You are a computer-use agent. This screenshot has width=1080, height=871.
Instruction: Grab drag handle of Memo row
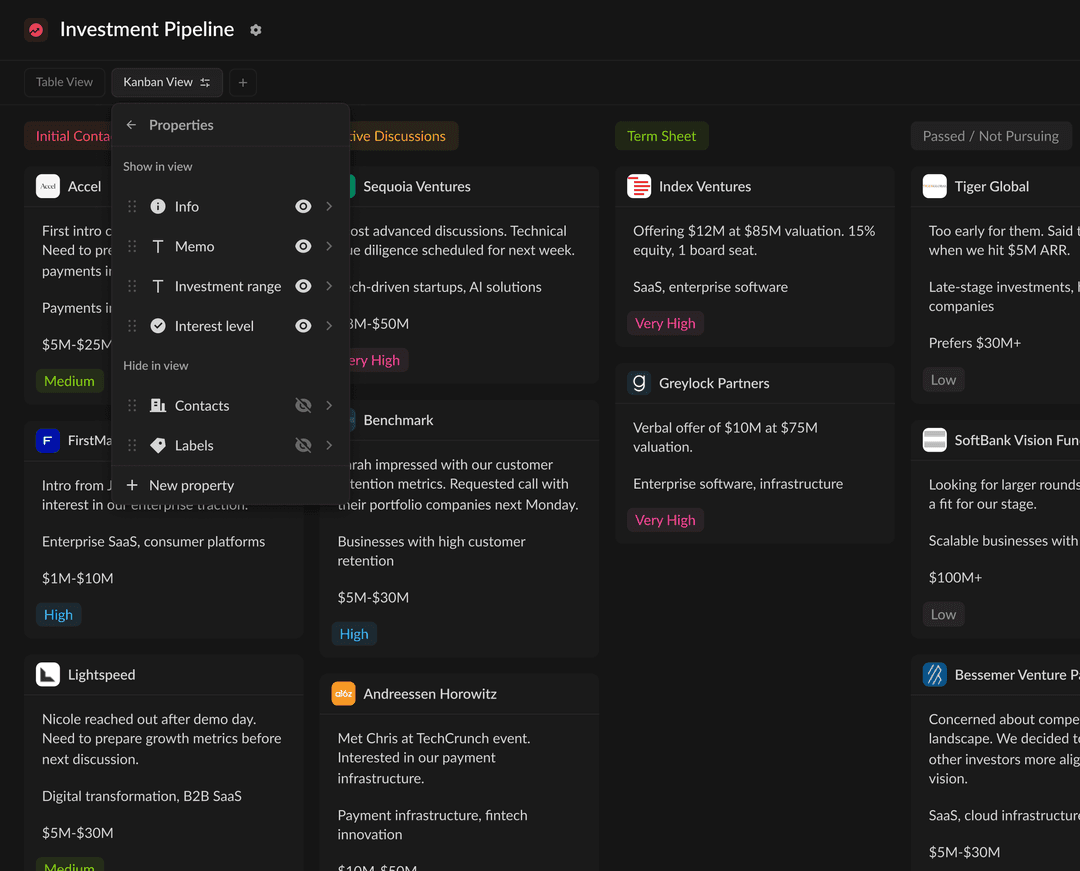pos(132,246)
